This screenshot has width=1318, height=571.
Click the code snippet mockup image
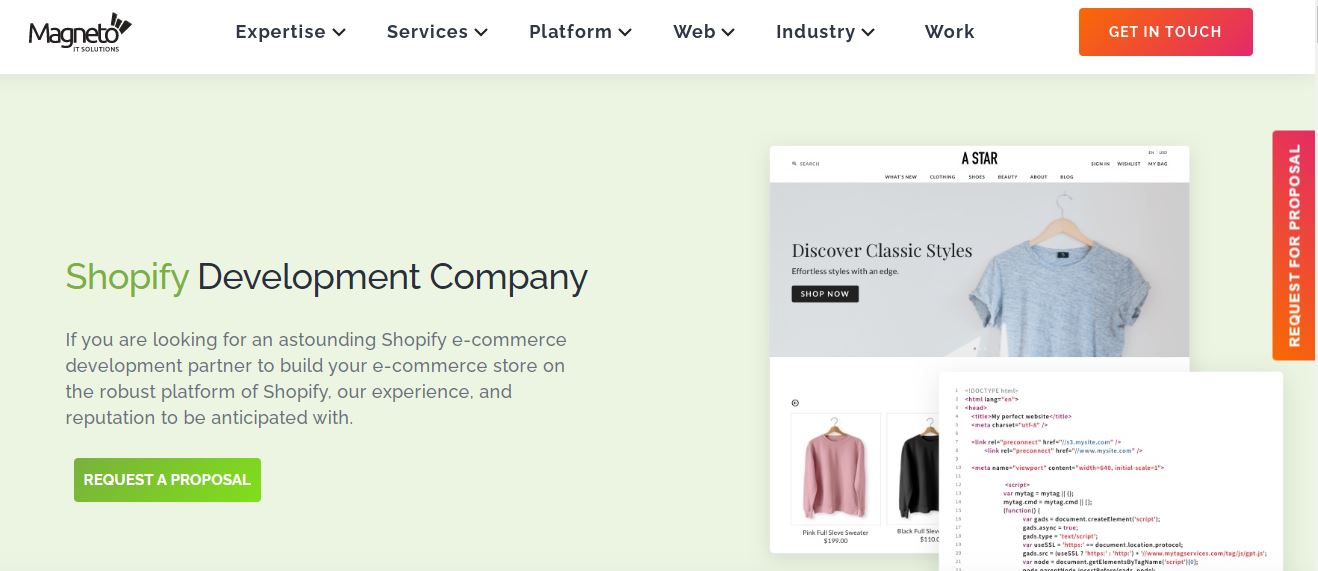pos(1111,470)
